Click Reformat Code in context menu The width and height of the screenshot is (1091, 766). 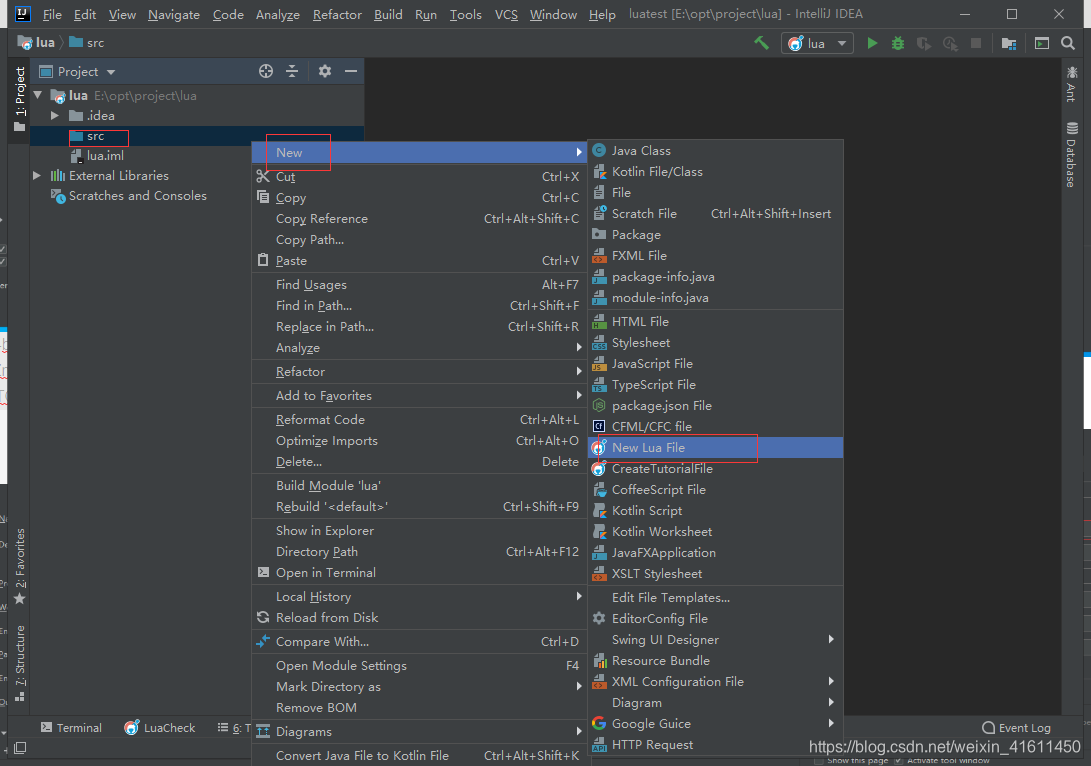420,420
